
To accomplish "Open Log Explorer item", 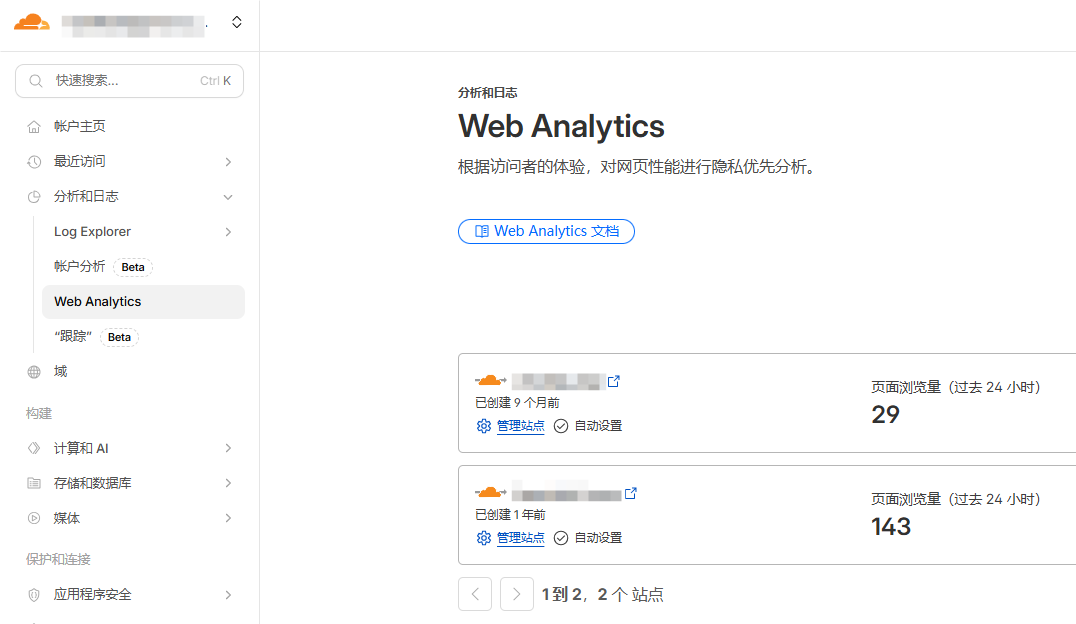I will 92,232.
